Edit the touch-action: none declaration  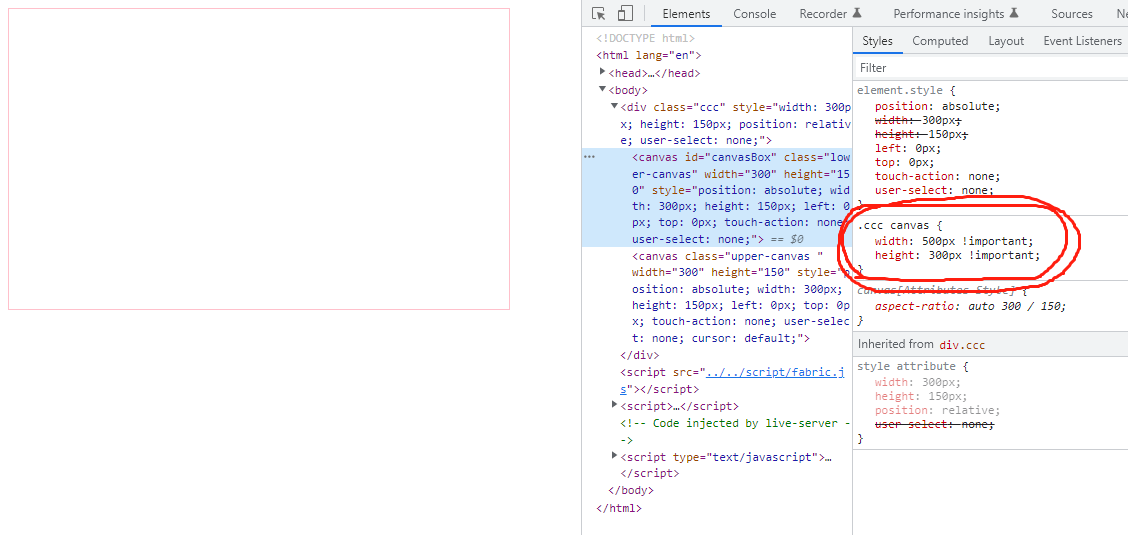[x=937, y=176]
